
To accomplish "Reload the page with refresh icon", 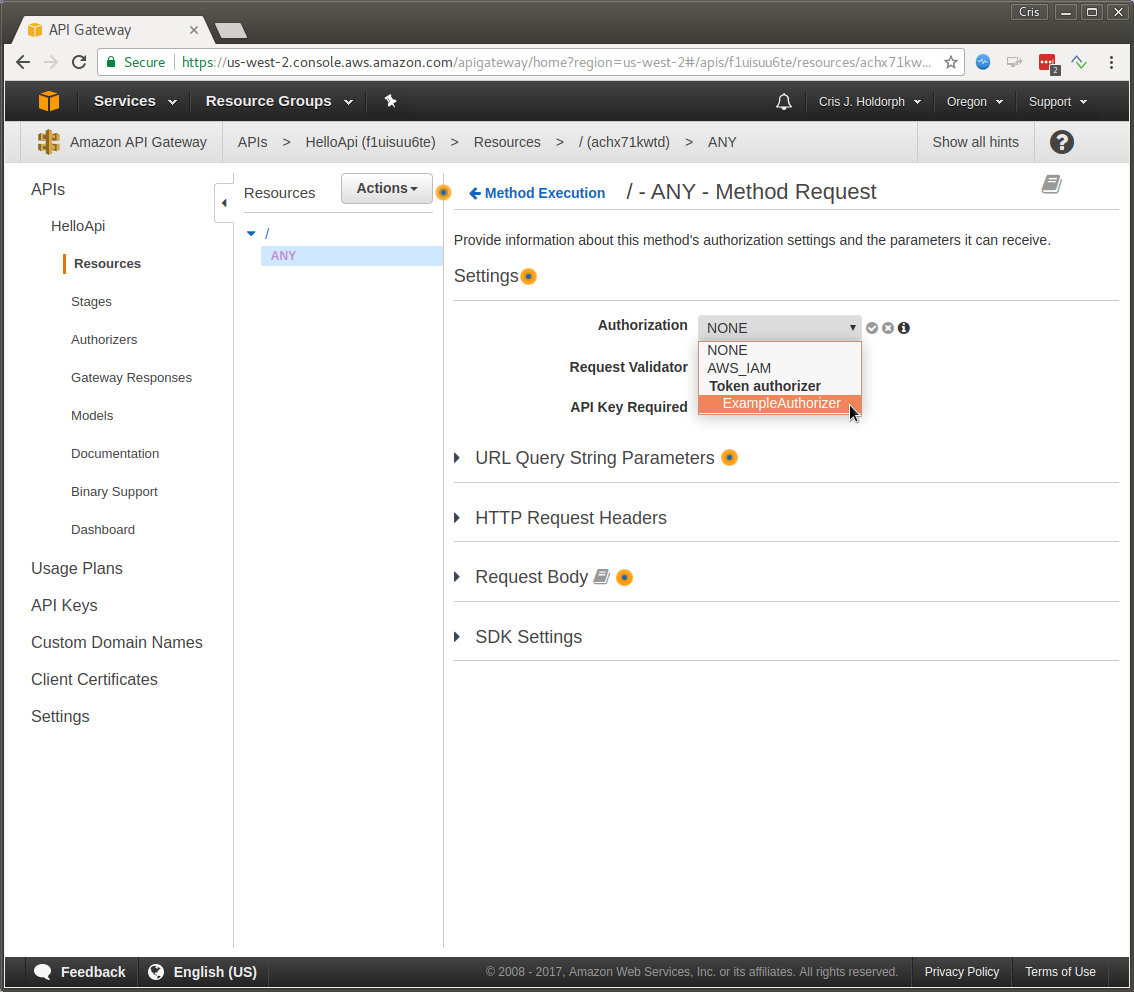I will click(x=79, y=62).
